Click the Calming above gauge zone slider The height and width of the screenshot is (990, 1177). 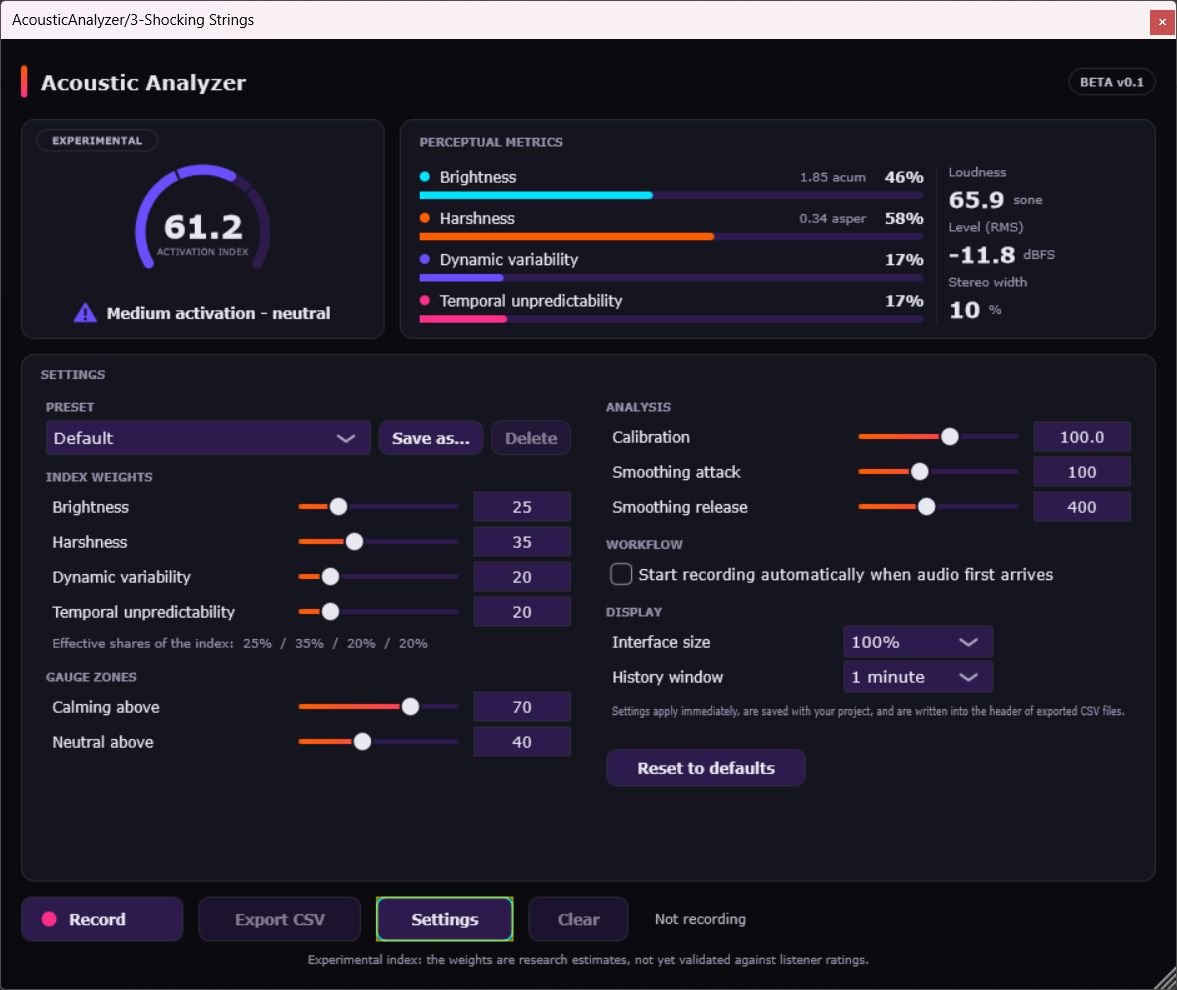tap(378, 706)
